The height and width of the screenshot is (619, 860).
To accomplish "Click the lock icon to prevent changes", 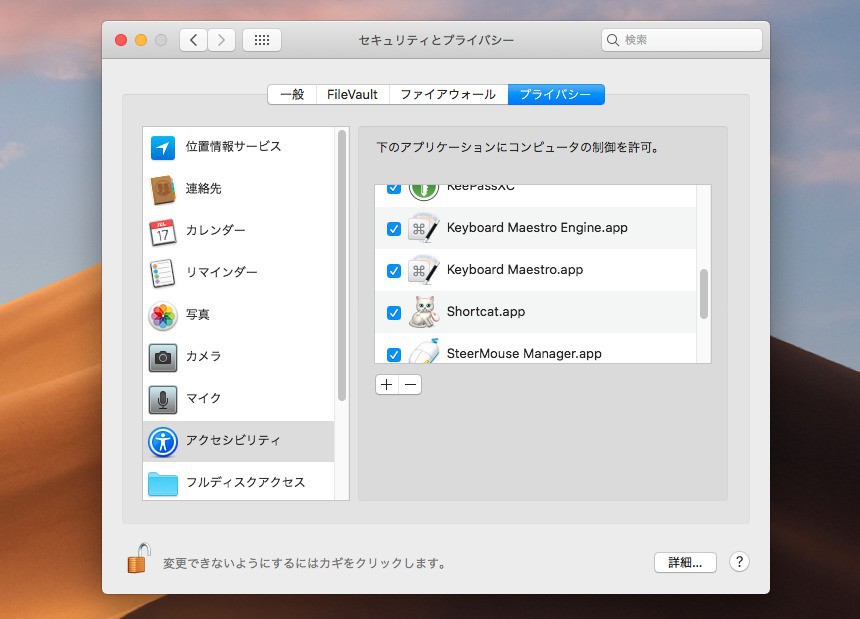I will point(138,559).
